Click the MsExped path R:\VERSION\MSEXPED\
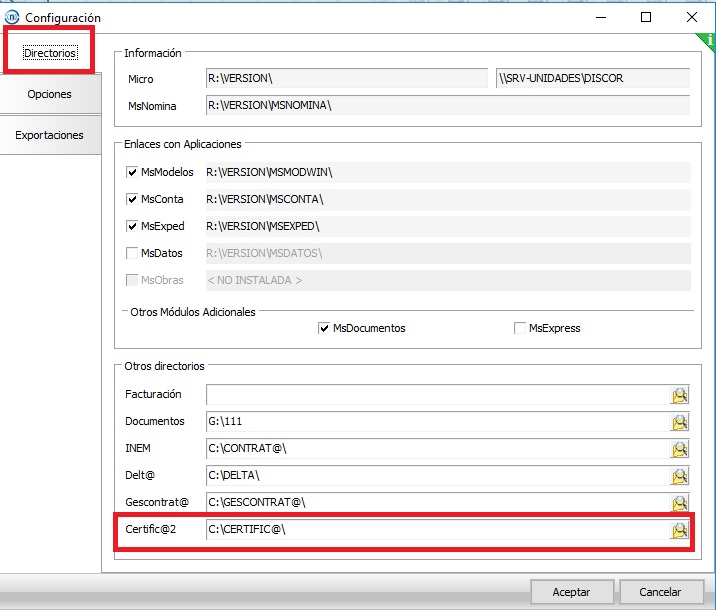This screenshot has width=716, height=610. pyautogui.click(x=448, y=226)
